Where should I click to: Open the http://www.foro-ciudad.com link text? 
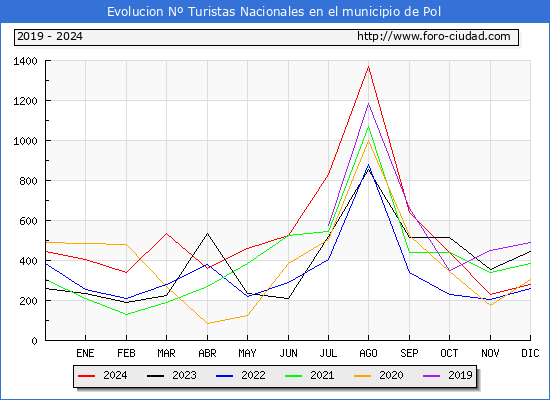click(x=434, y=36)
